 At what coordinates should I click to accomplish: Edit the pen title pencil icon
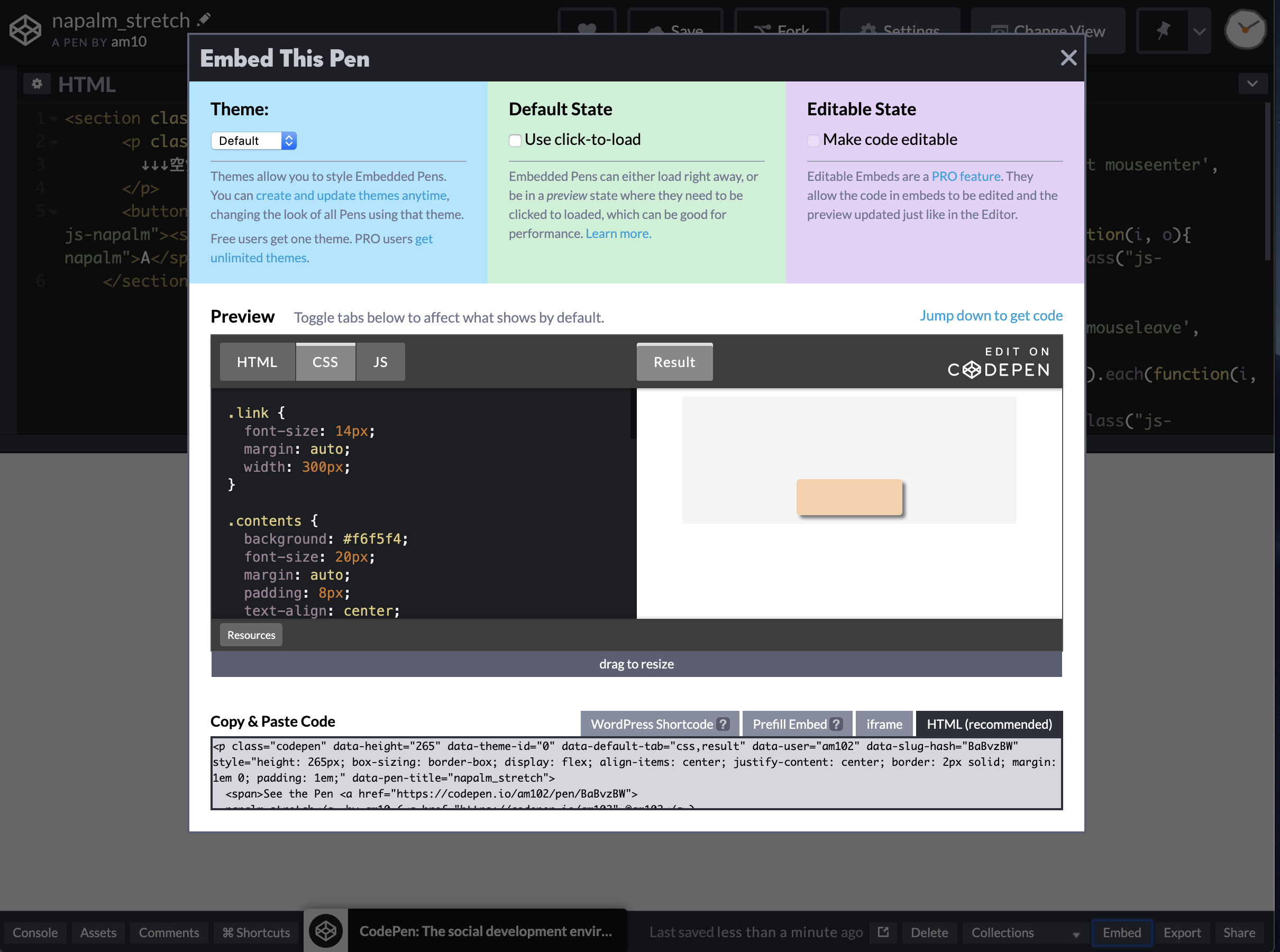coord(204,20)
